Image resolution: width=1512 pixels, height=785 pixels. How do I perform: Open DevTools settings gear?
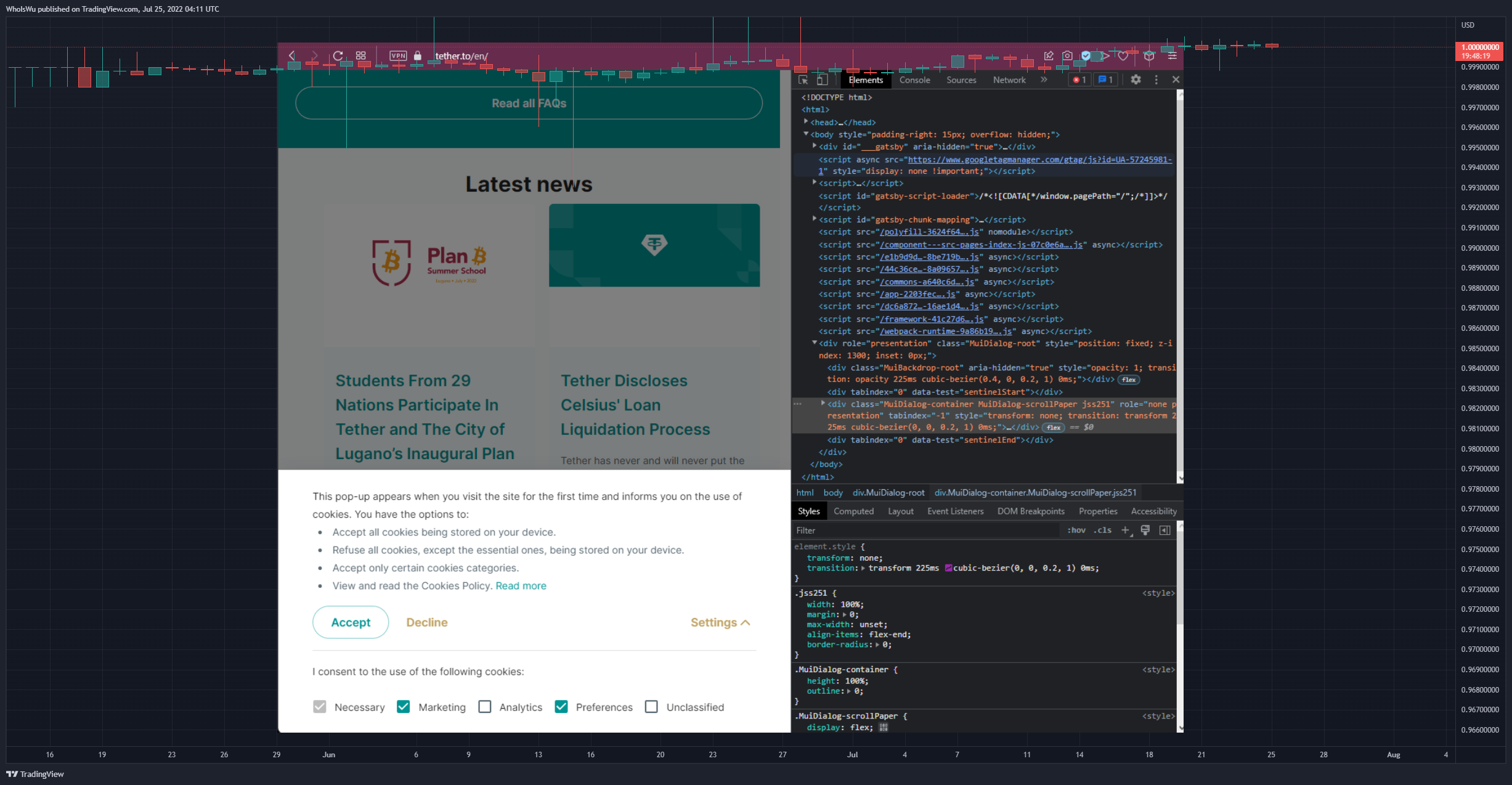coord(1136,80)
